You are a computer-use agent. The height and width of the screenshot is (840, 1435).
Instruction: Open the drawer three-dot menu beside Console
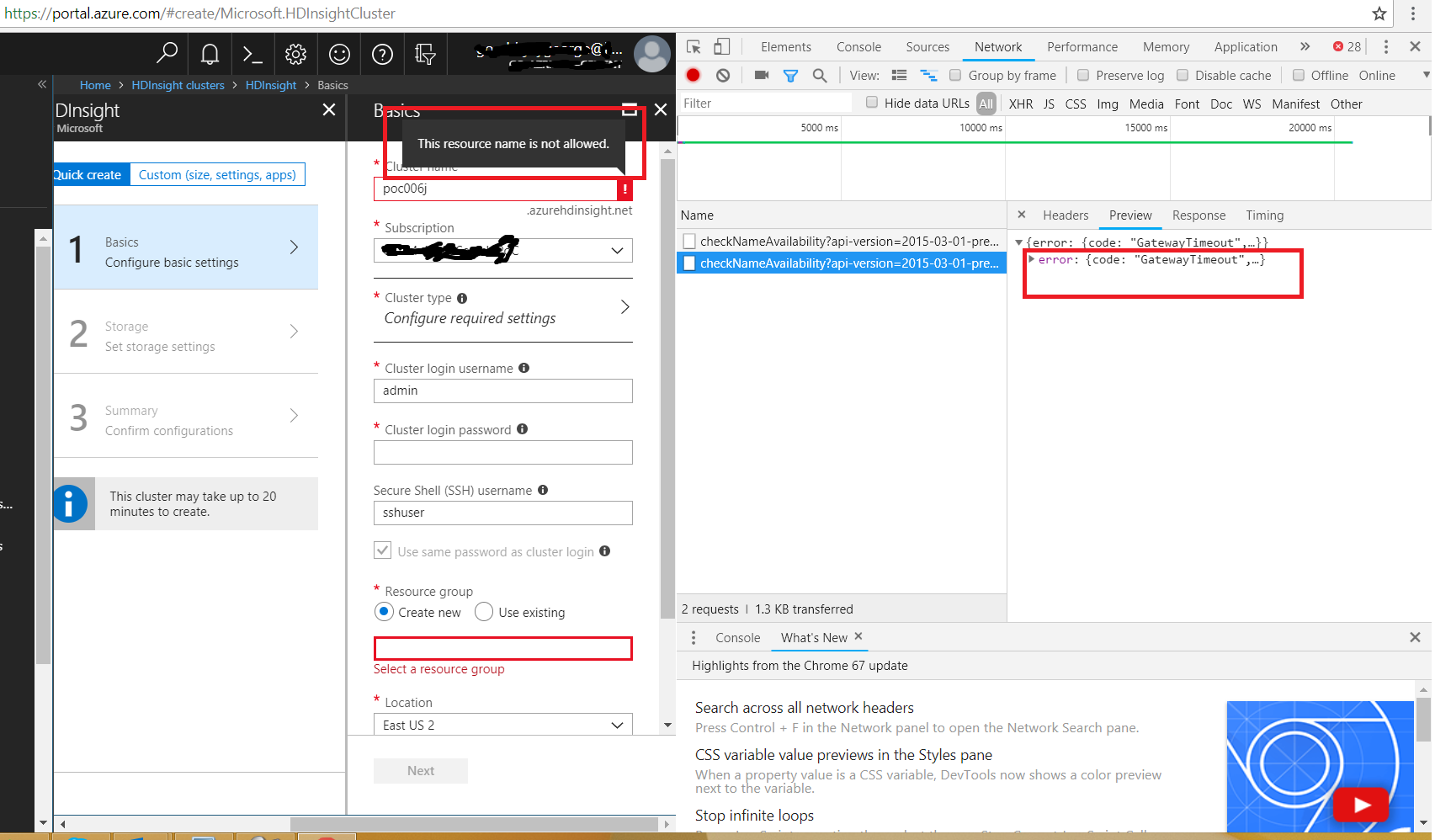pyautogui.click(x=694, y=638)
